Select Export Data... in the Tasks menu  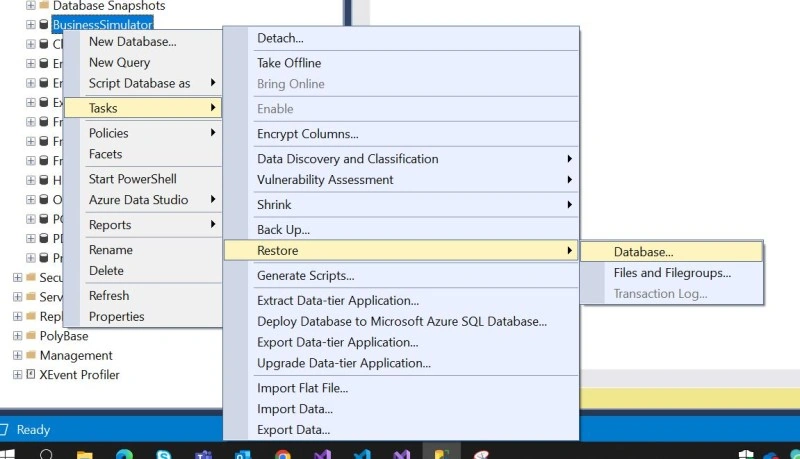point(401,430)
